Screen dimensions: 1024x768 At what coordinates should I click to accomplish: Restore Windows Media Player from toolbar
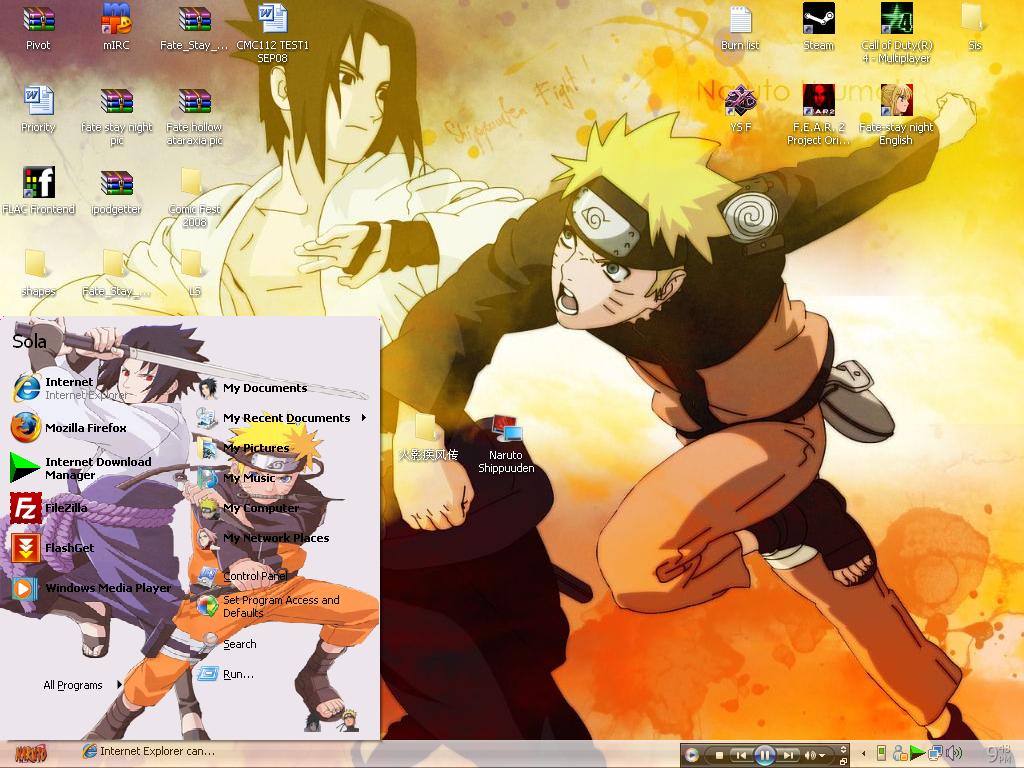point(843,761)
